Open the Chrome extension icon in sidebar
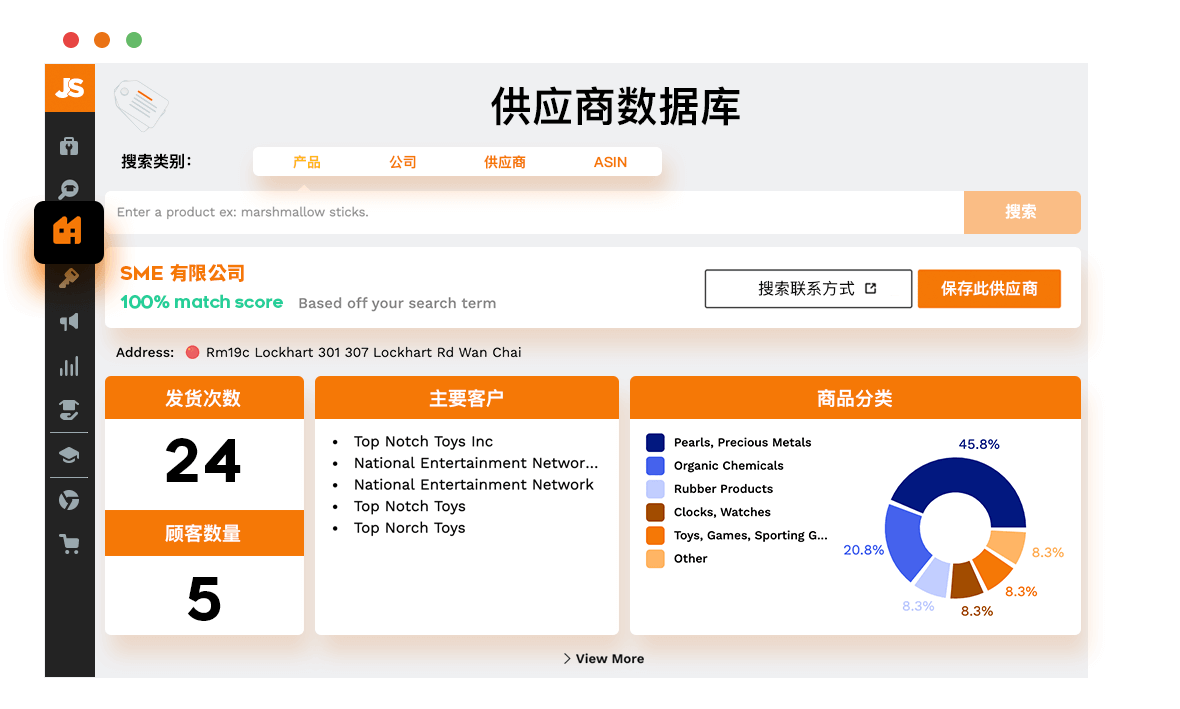This screenshot has height=709, width=1180. tap(69, 500)
